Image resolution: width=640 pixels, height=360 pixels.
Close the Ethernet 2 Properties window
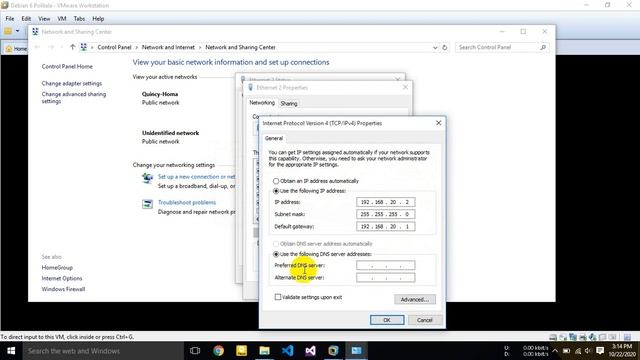pos(405,87)
